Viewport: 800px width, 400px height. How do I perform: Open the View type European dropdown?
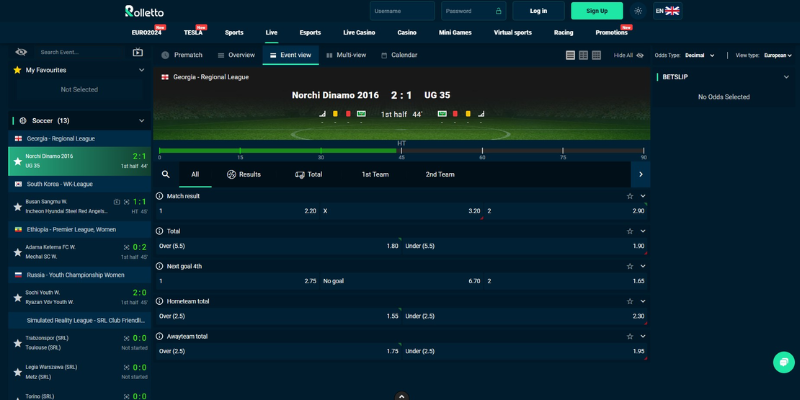(x=778, y=55)
